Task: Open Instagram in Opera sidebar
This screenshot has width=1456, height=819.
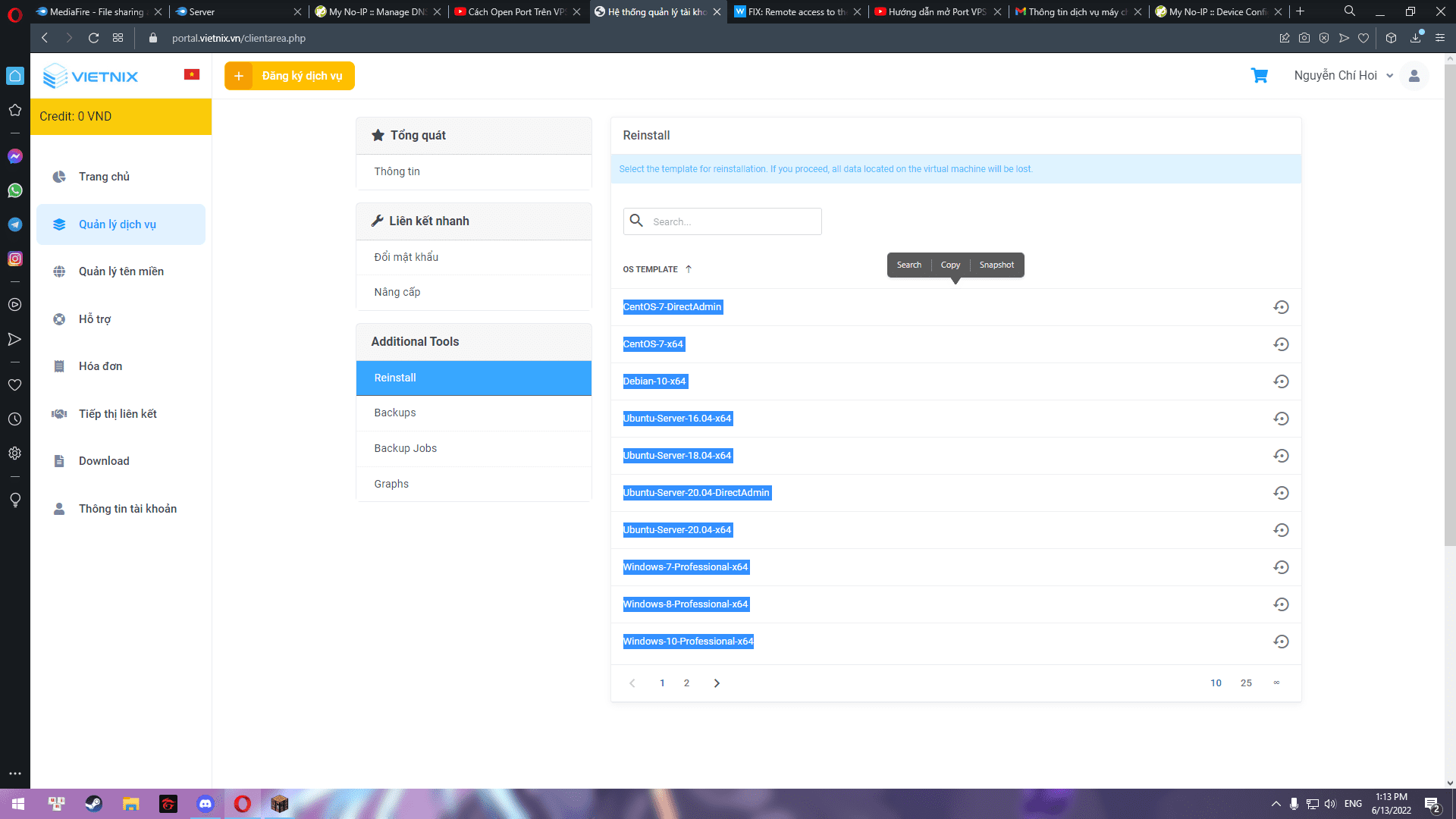Action: (x=15, y=259)
